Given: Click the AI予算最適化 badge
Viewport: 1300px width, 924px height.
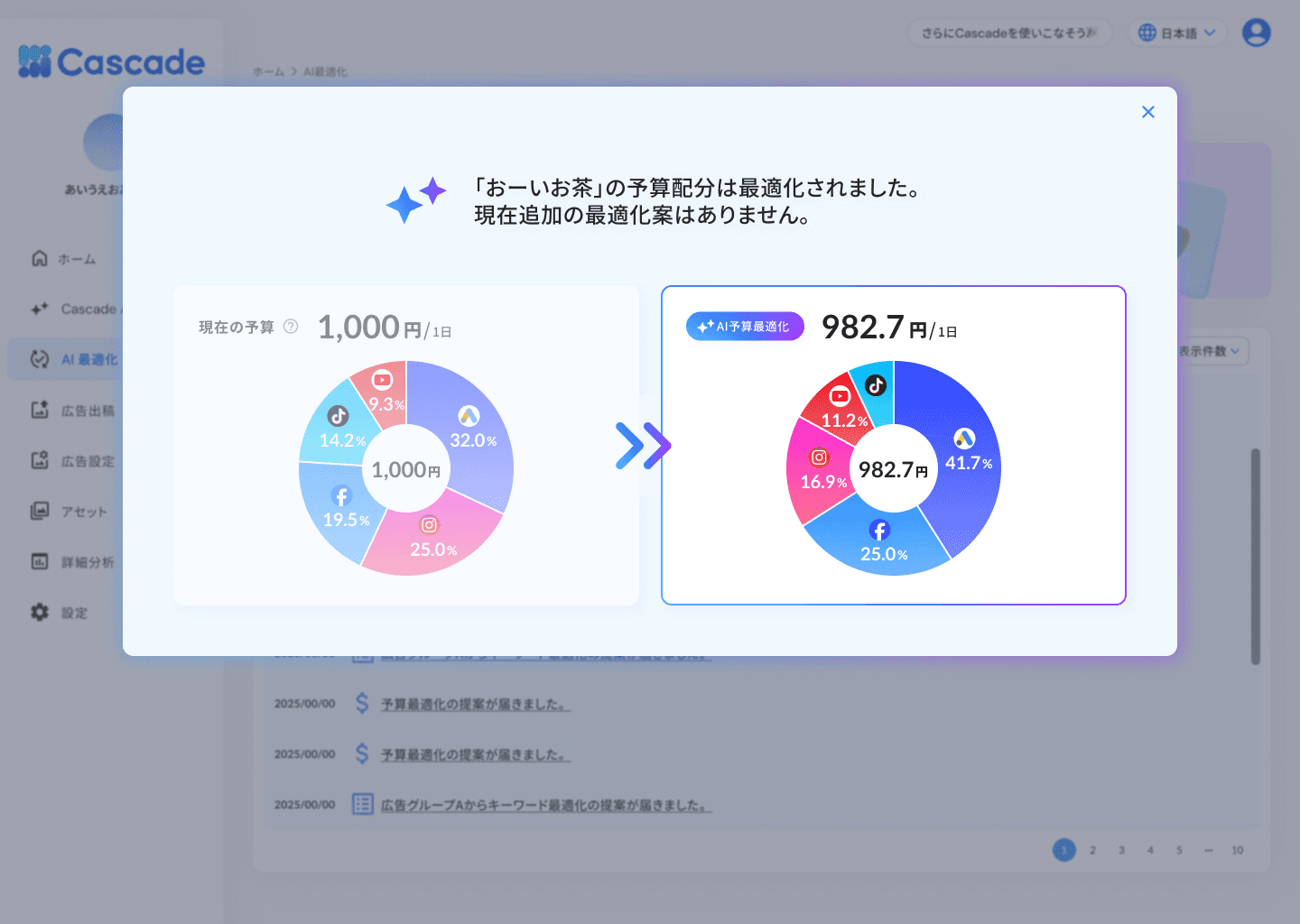Looking at the screenshot, I should tap(745, 327).
